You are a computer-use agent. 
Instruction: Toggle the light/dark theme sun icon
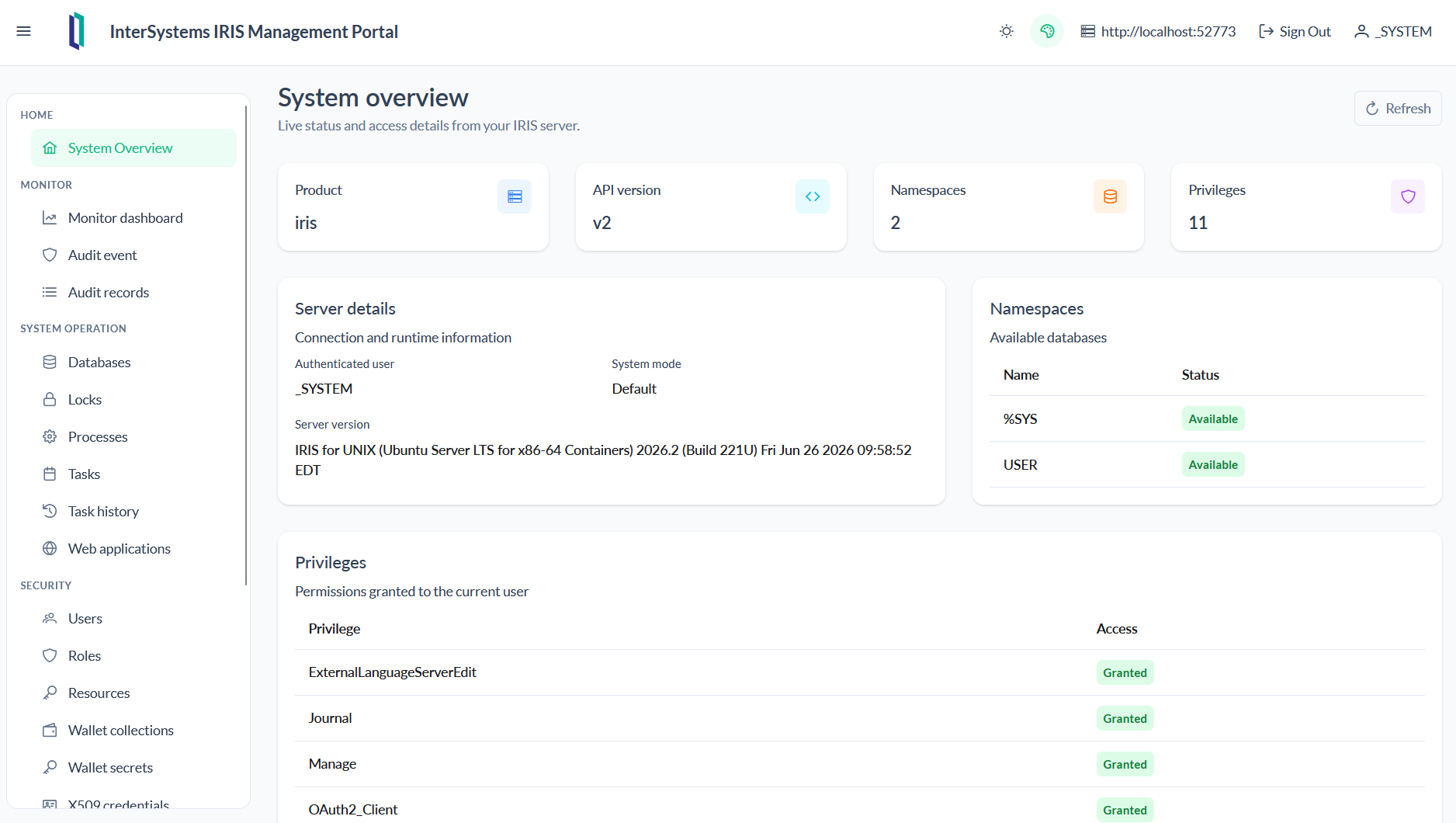point(1007,31)
